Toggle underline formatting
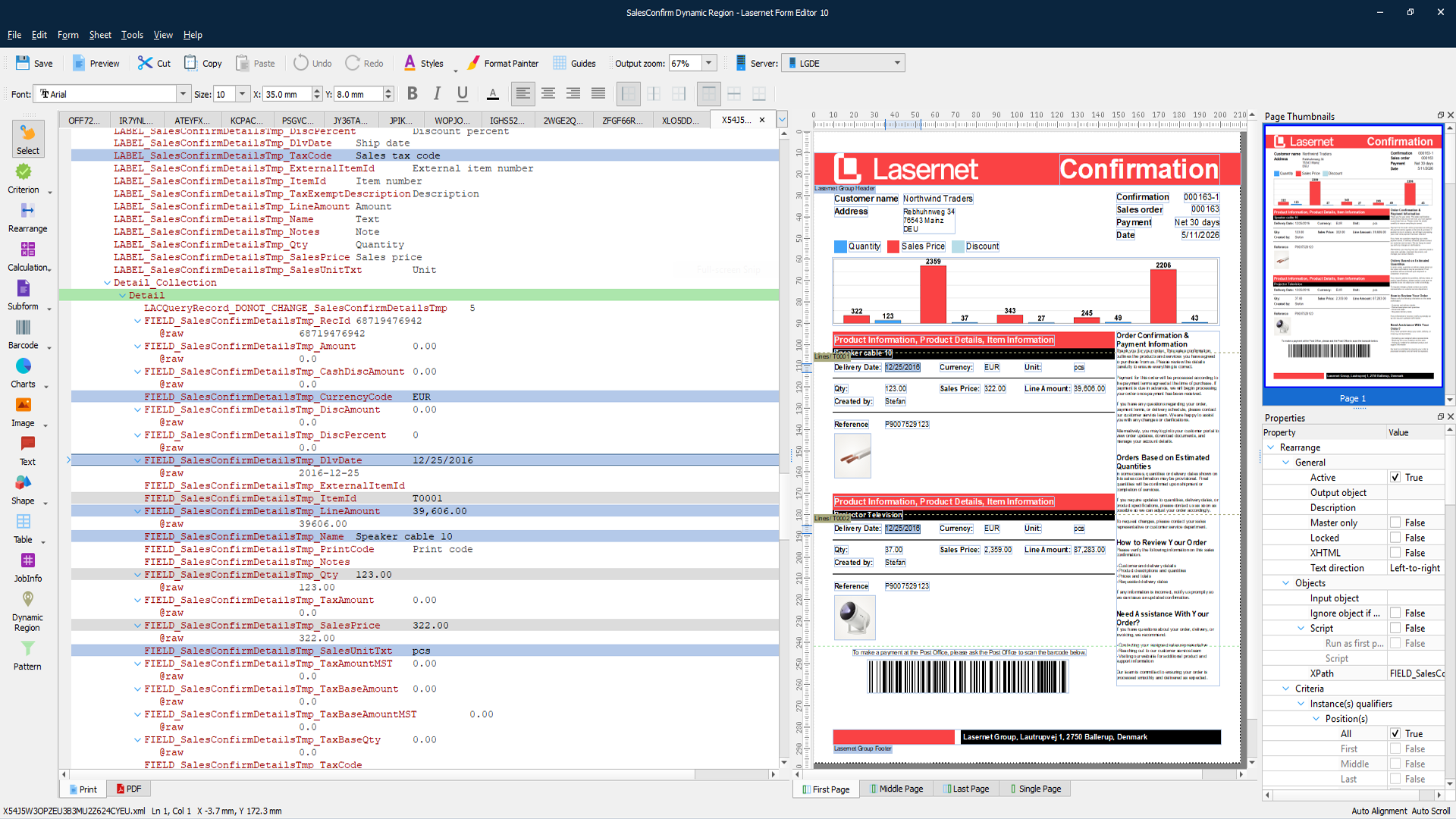Image resolution: width=1456 pixels, height=819 pixels. [x=463, y=93]
